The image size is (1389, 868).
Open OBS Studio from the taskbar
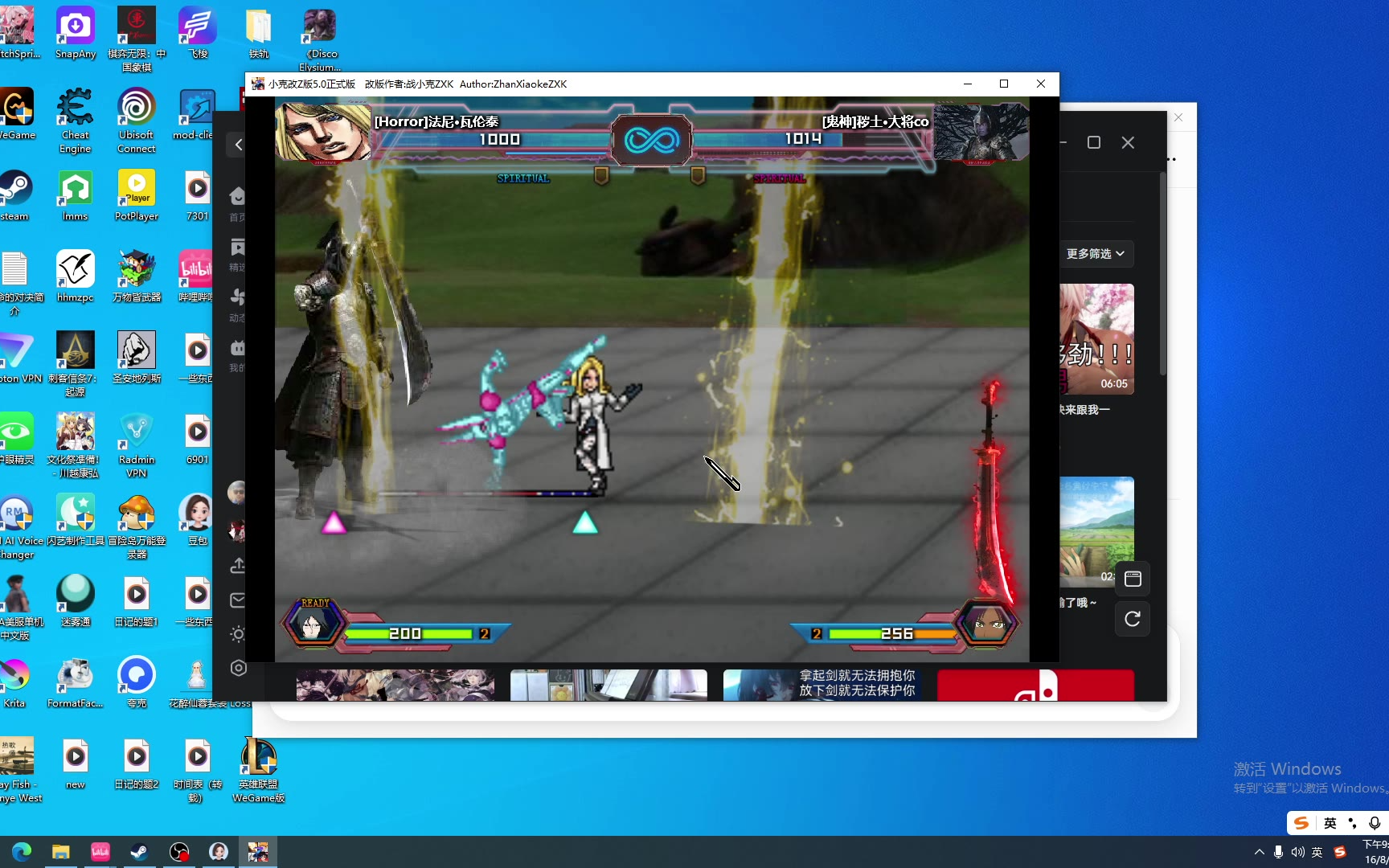[179, 852]
